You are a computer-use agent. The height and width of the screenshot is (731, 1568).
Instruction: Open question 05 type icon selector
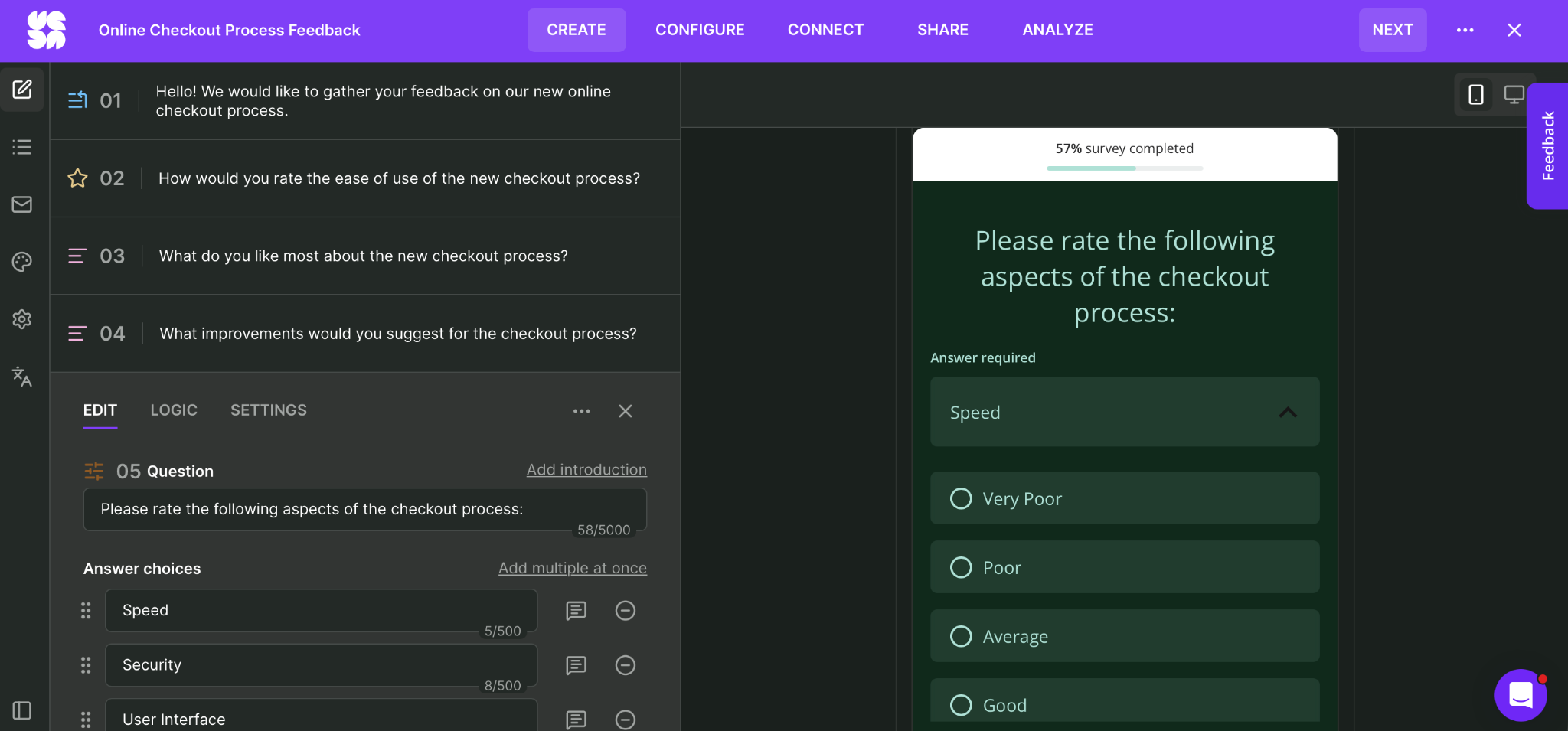click(93, 471)
